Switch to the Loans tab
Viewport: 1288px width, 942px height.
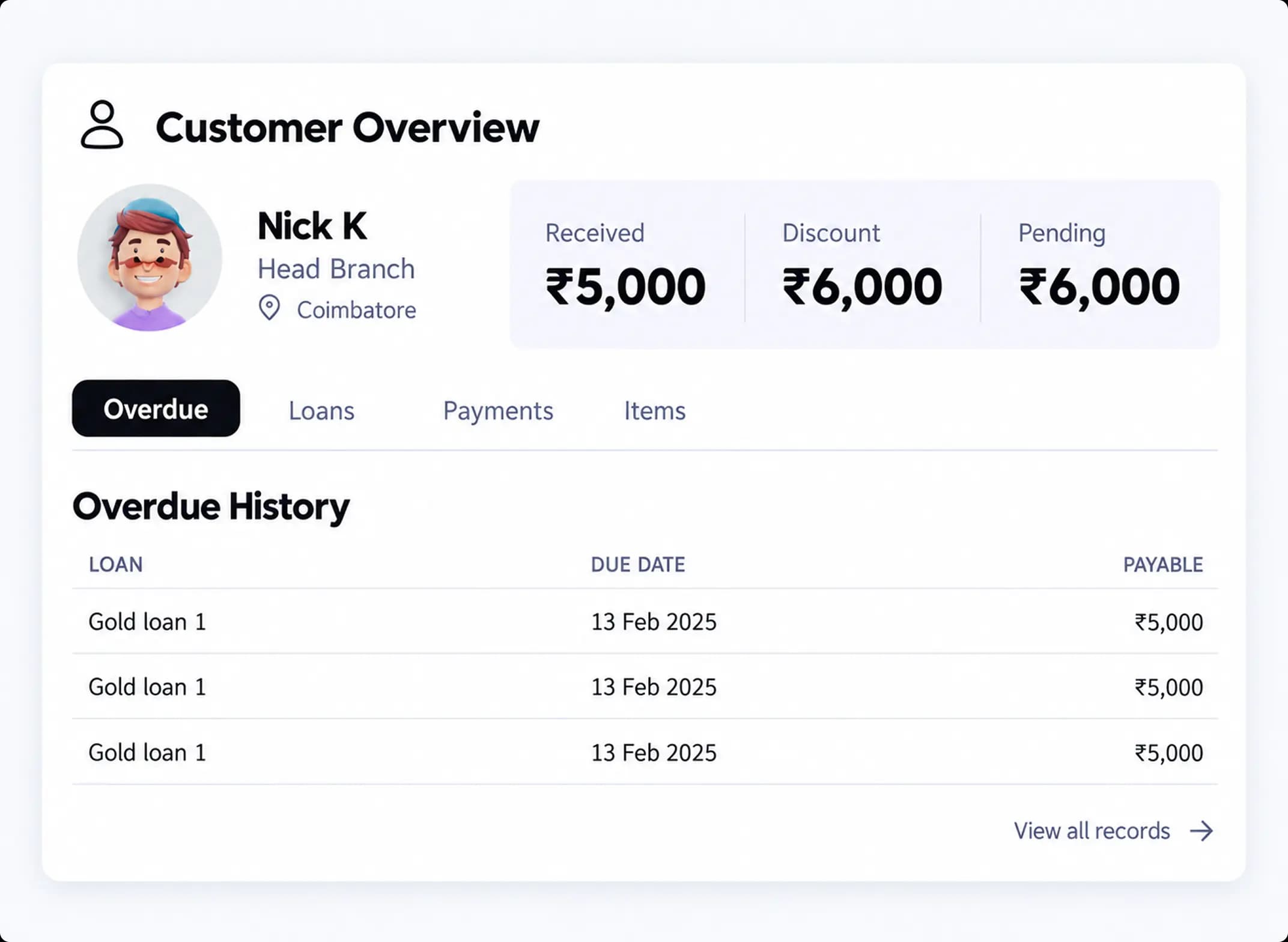pos(321,411)
